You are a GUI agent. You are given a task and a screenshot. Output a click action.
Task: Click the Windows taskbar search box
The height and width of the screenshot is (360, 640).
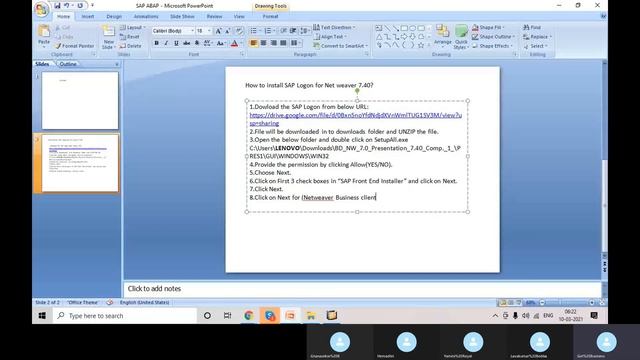125,316
